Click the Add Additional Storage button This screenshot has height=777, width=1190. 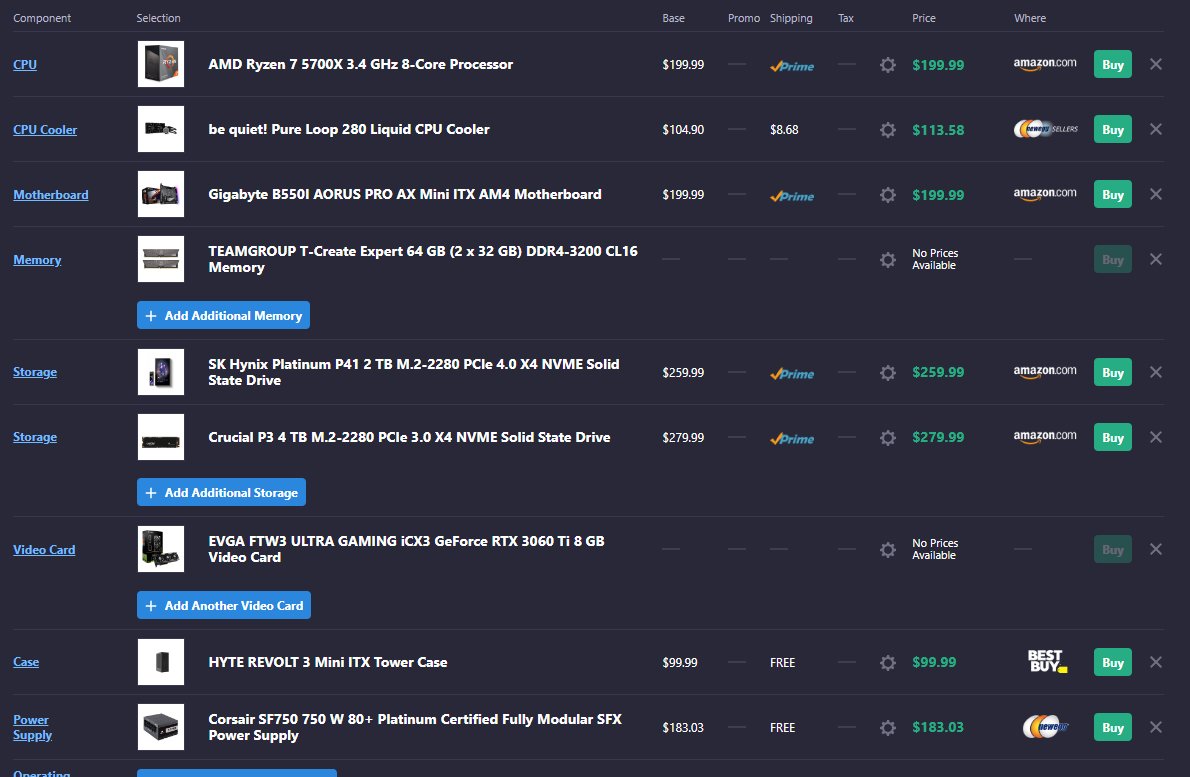click(222, 492)
